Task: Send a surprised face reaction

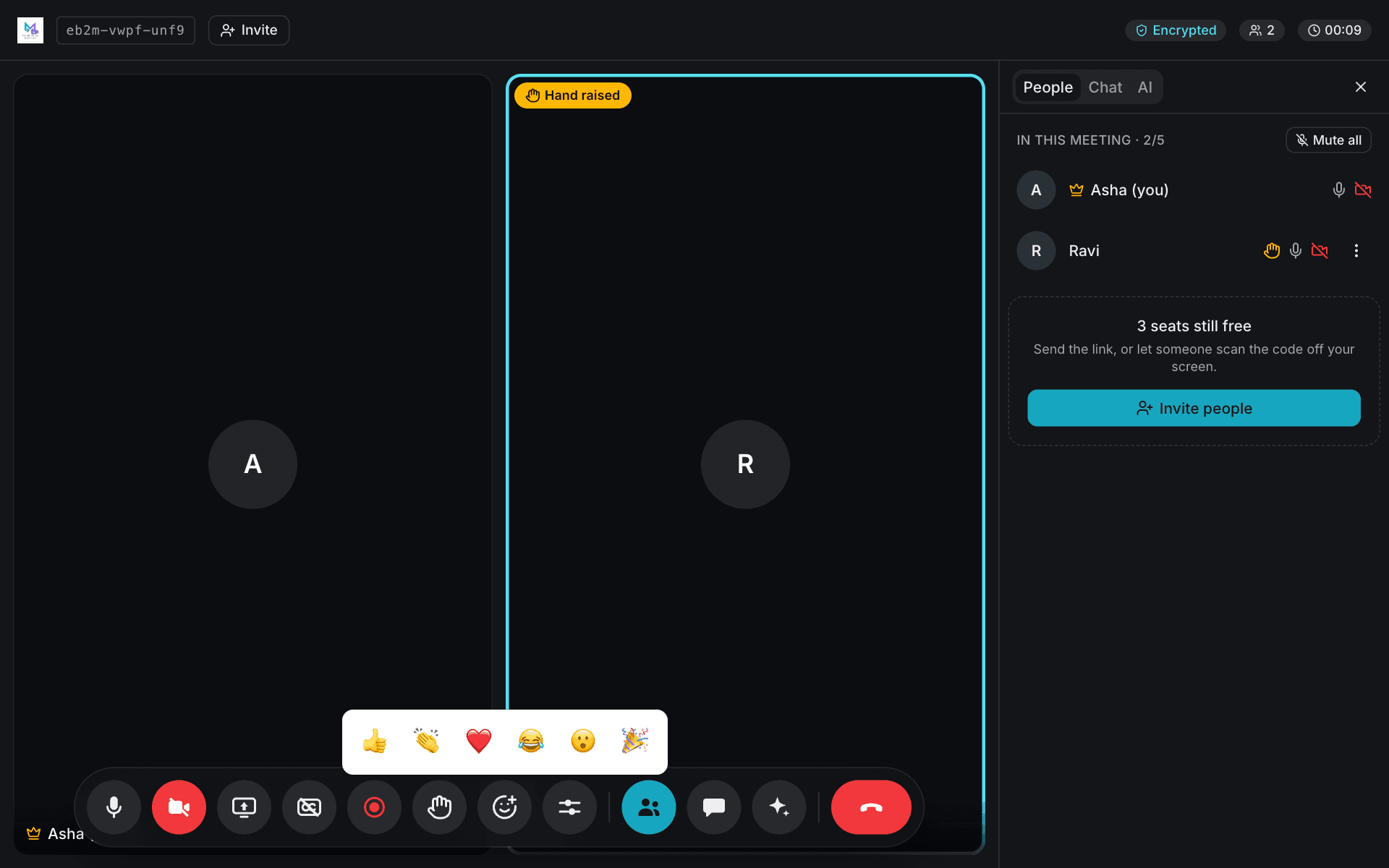Action: [583, 741]
